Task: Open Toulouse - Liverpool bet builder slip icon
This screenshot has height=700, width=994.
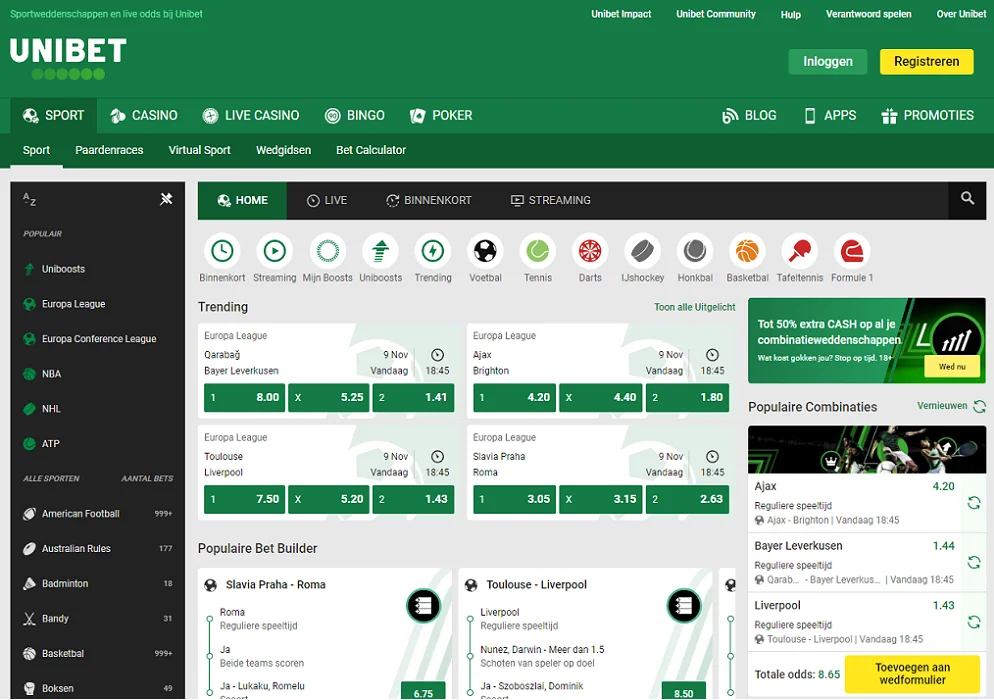Action: coord(684,606)
